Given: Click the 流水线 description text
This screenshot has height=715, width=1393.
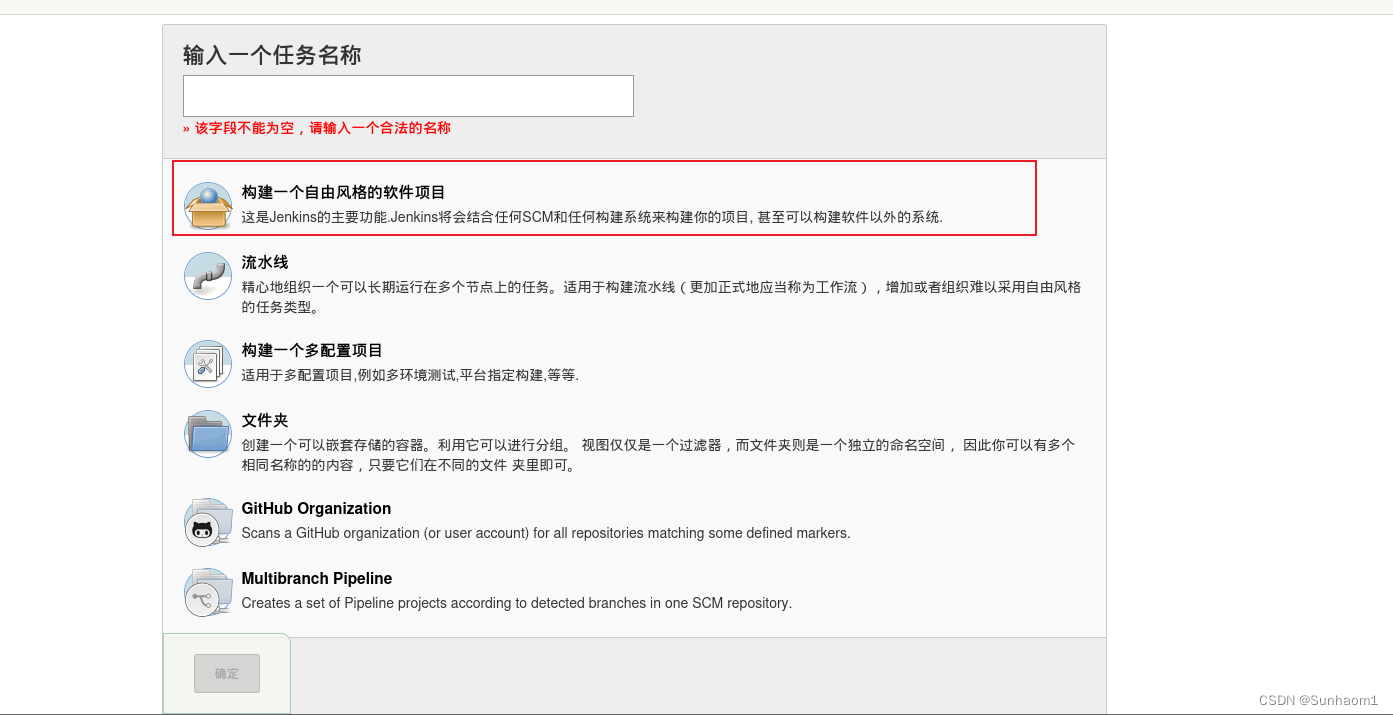Looking at the screenshot, I should pos(661,296).
